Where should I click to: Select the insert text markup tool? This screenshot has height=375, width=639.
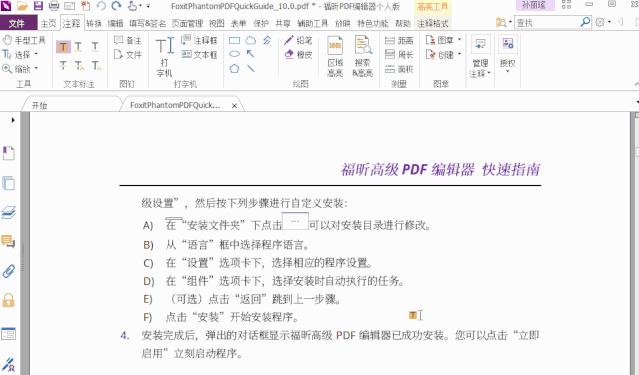(96, 65)
